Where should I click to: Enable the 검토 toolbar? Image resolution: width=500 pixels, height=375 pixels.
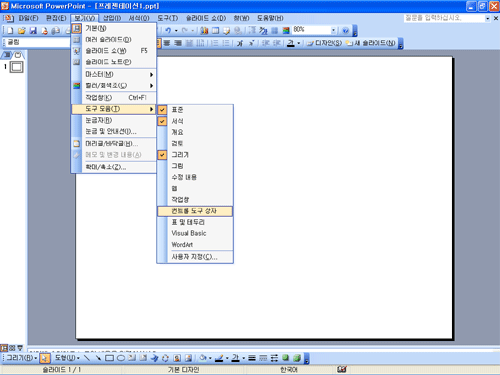coord(195,144)
